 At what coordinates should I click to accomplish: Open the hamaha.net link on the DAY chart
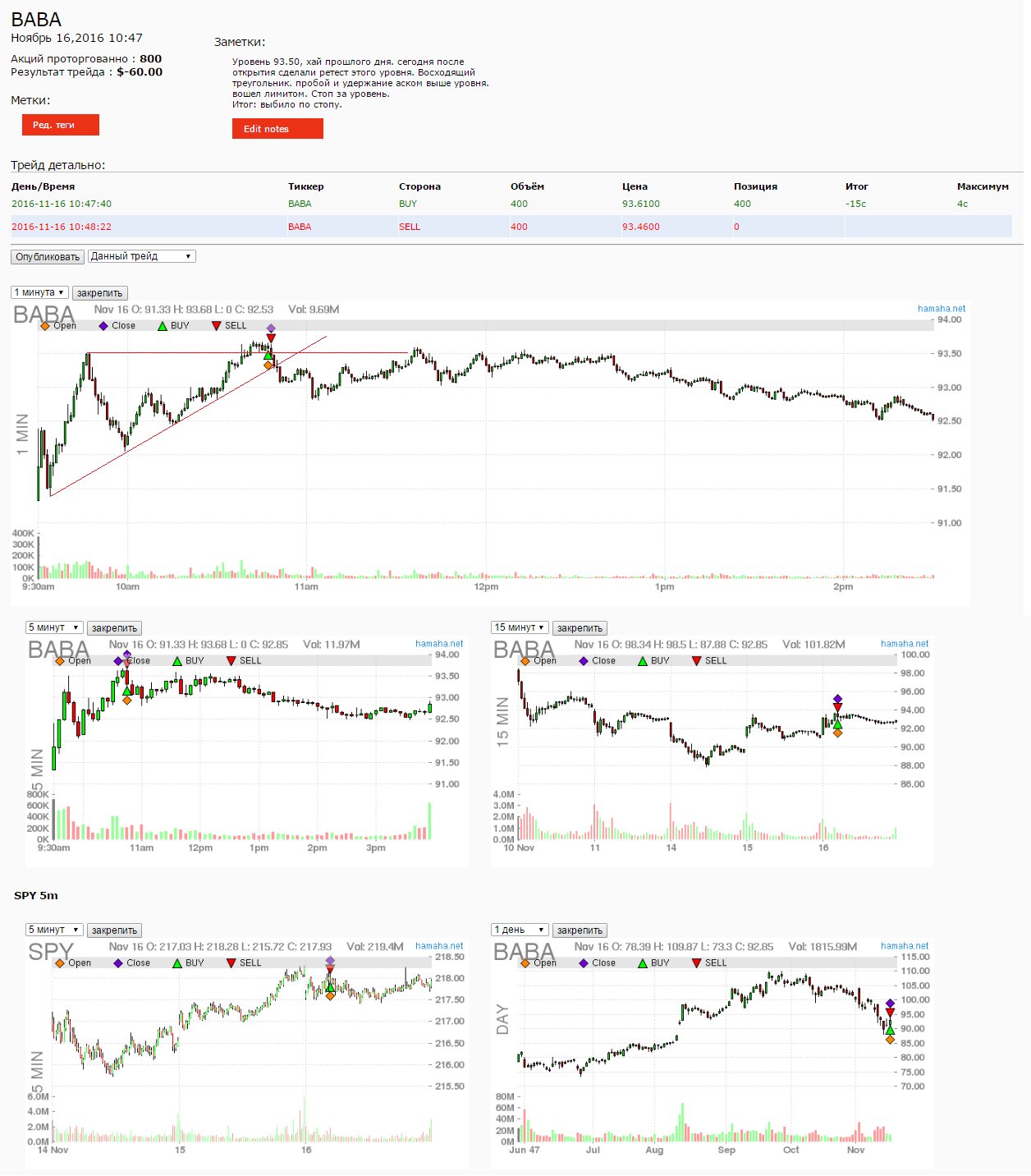pyautogui.click(x=905, y=946)
